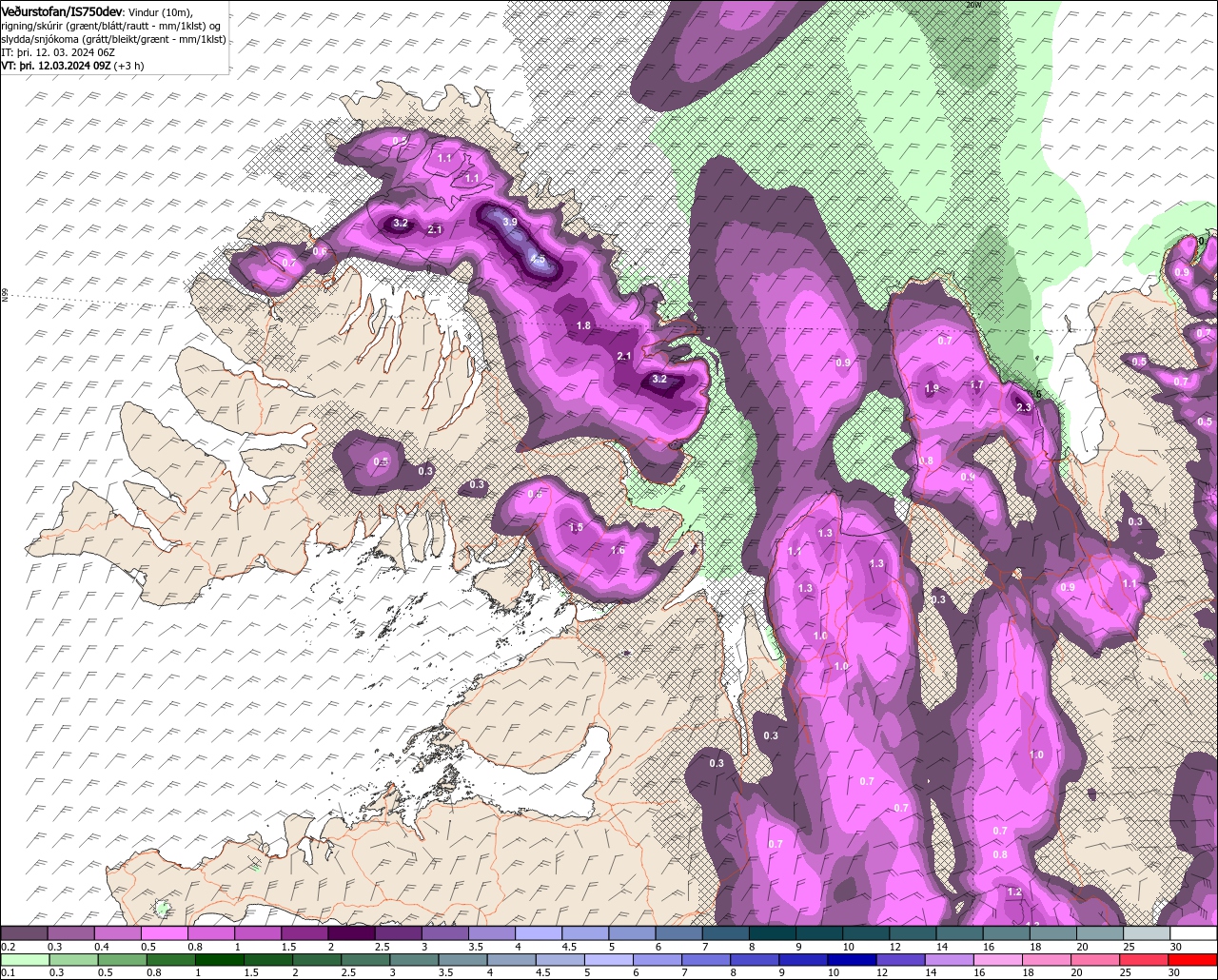Select lower legend swatch between 14 and 16
This screenshot has height=980, width=1218.
pos(952,959)
